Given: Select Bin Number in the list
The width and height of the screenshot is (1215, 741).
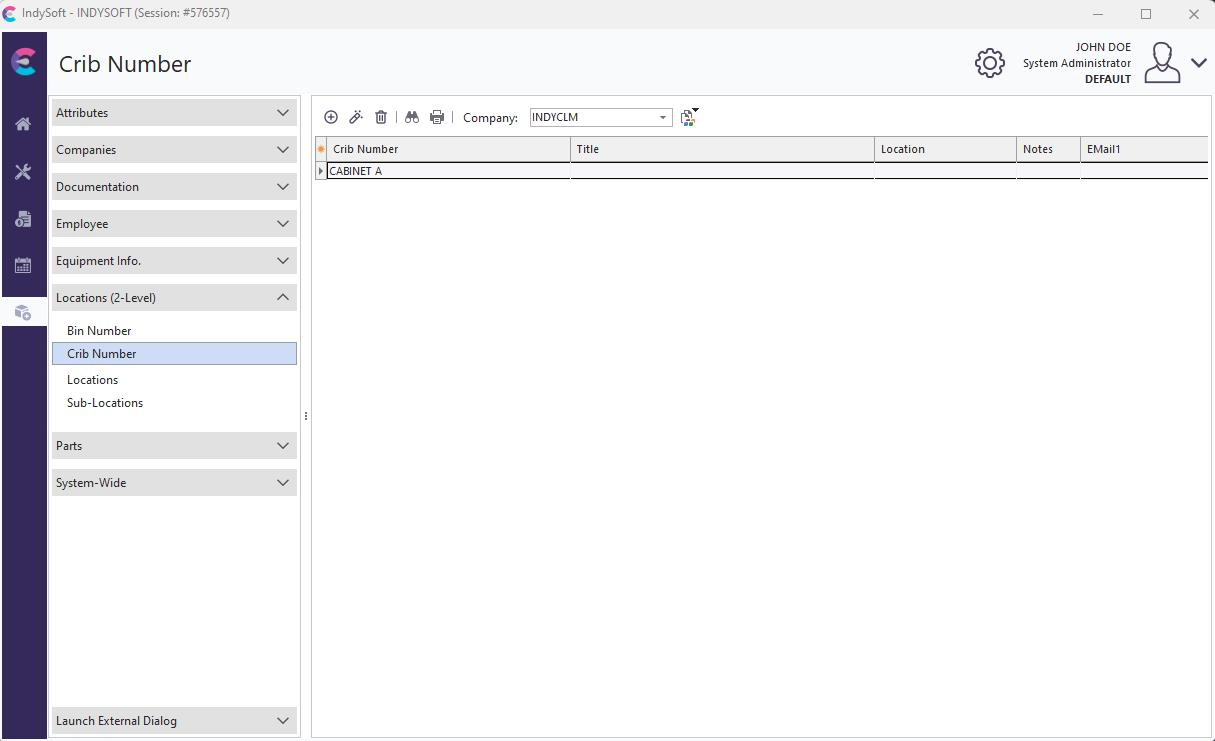Looking at the screenshot, I should click(99, 331).
